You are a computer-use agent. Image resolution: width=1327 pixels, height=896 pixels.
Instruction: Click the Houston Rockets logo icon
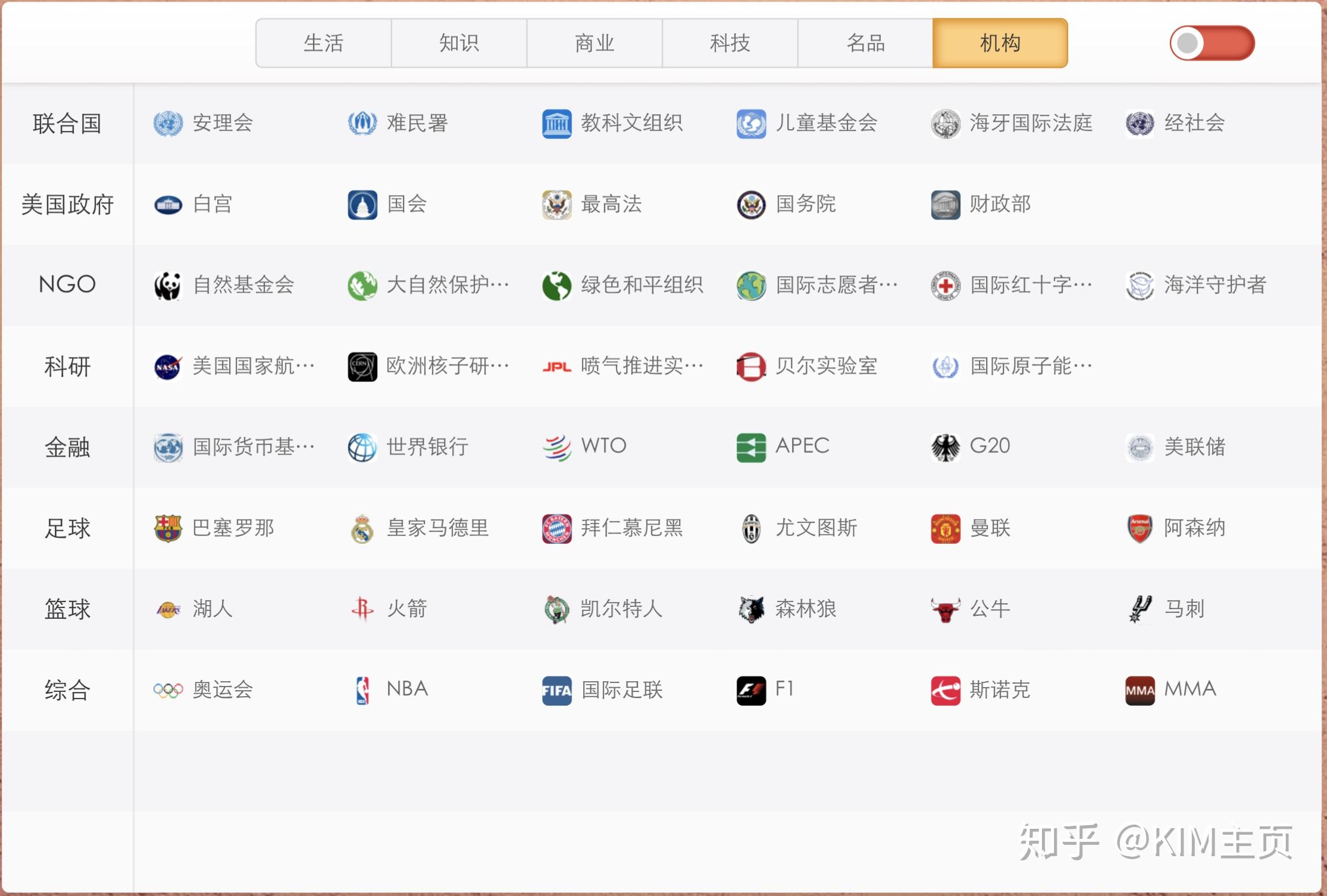coord(362,610)
